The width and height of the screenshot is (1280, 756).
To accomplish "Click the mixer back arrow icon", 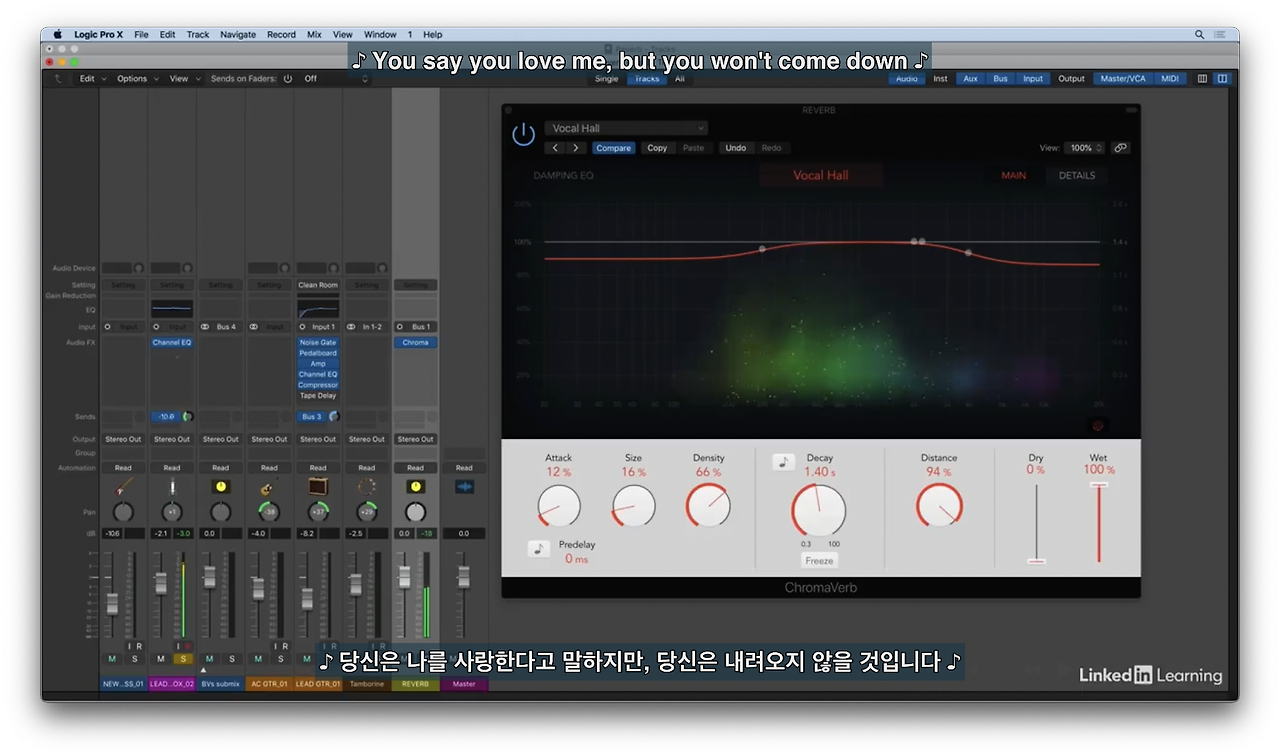I will pos(57,79).
